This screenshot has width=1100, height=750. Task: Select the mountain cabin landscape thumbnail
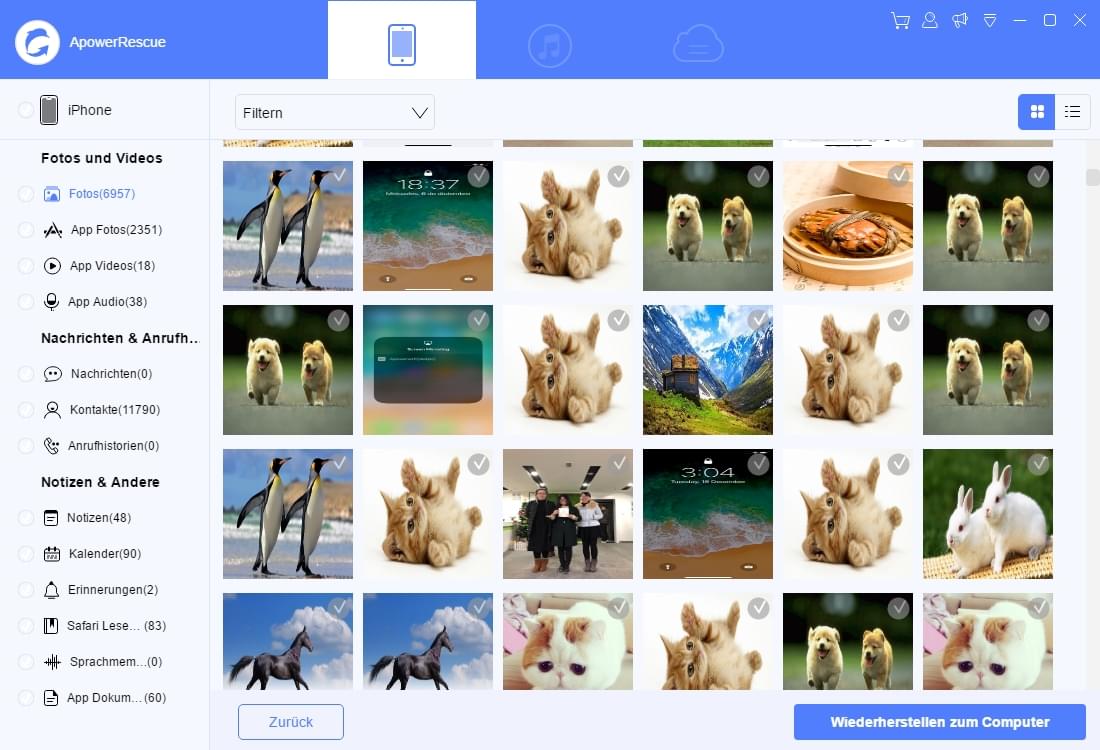[708, 370]
